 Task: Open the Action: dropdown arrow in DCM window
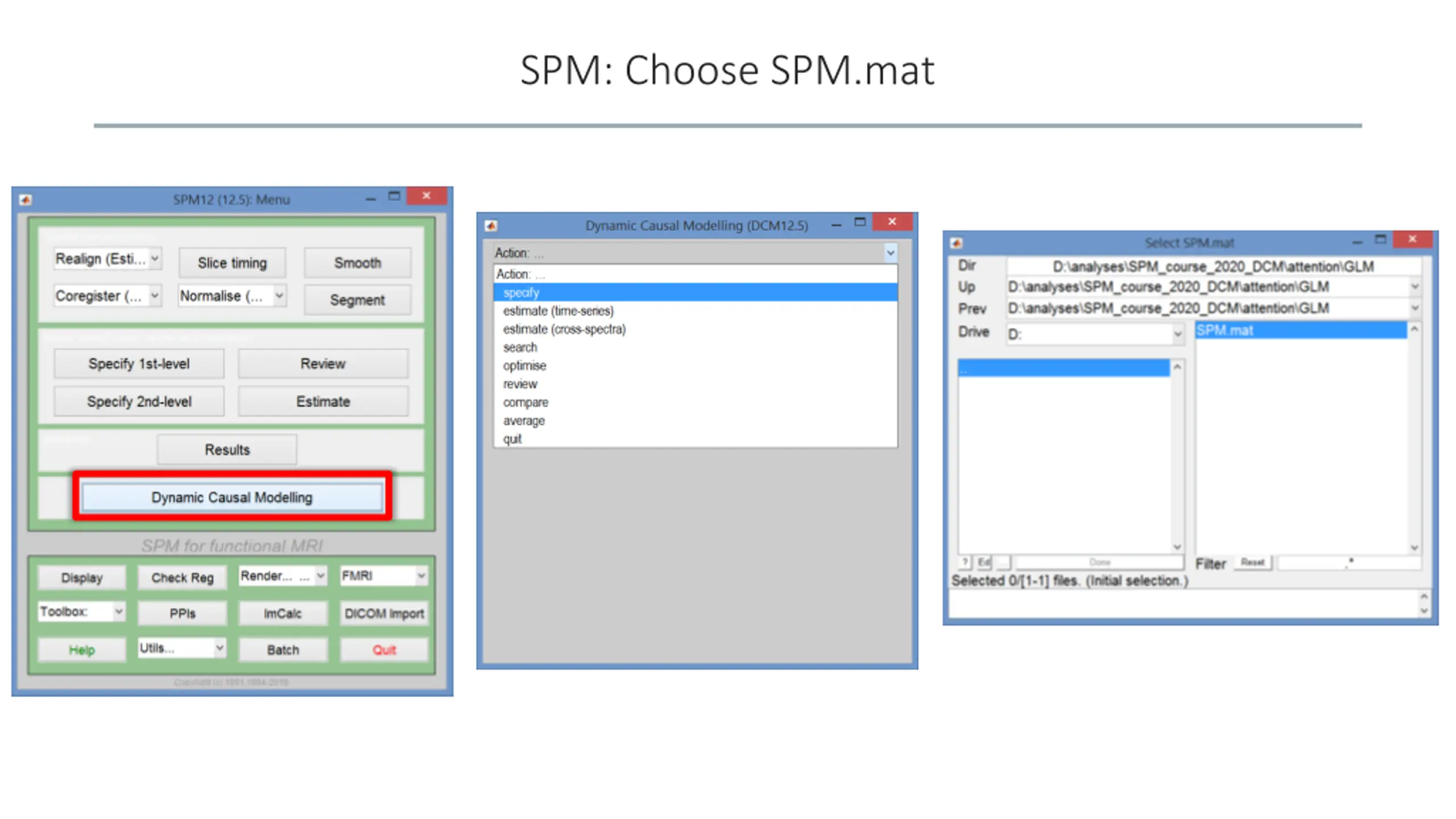(890, 253)
